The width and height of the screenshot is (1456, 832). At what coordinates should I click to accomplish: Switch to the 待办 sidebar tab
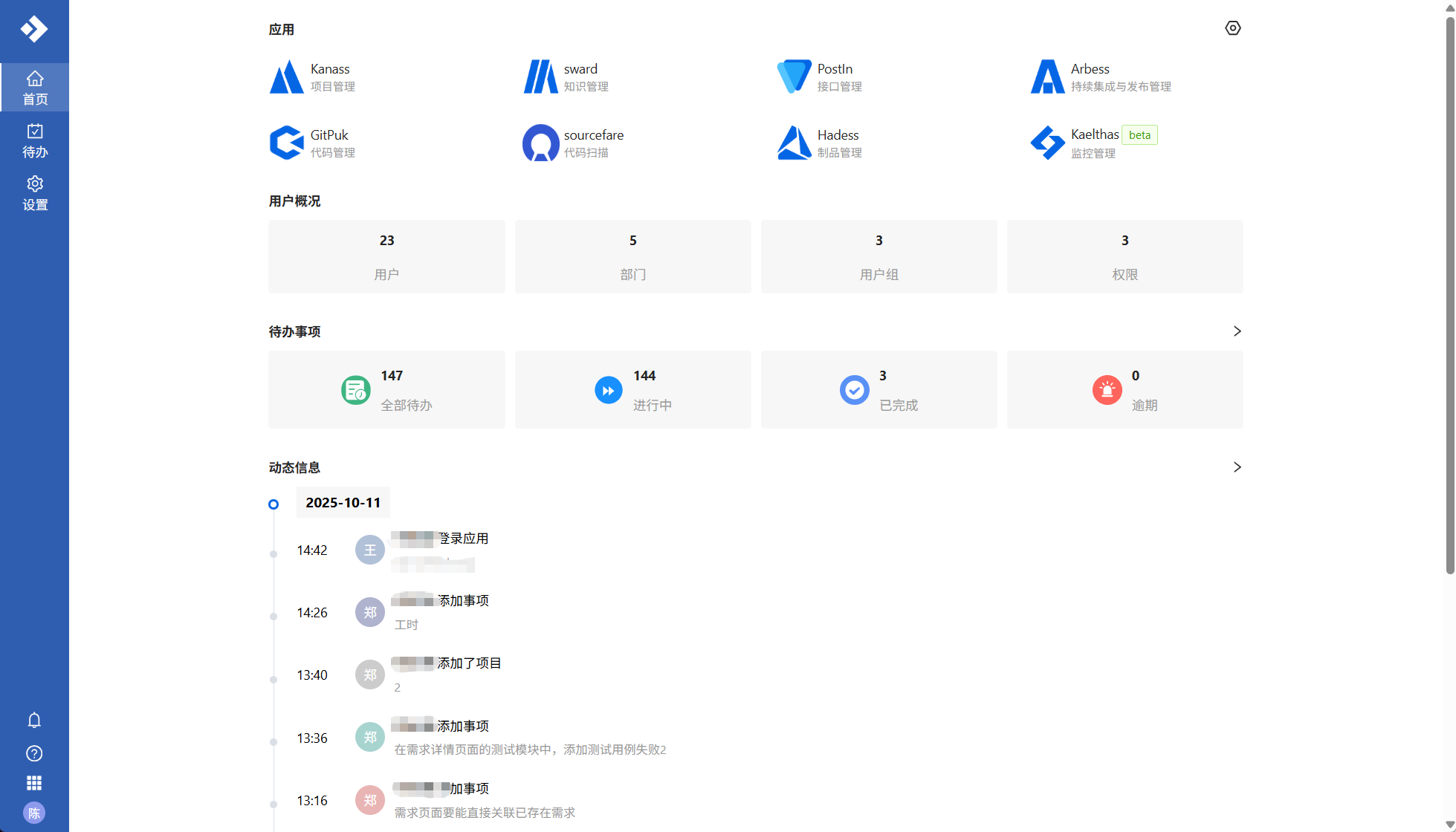[x=34, y=140]
